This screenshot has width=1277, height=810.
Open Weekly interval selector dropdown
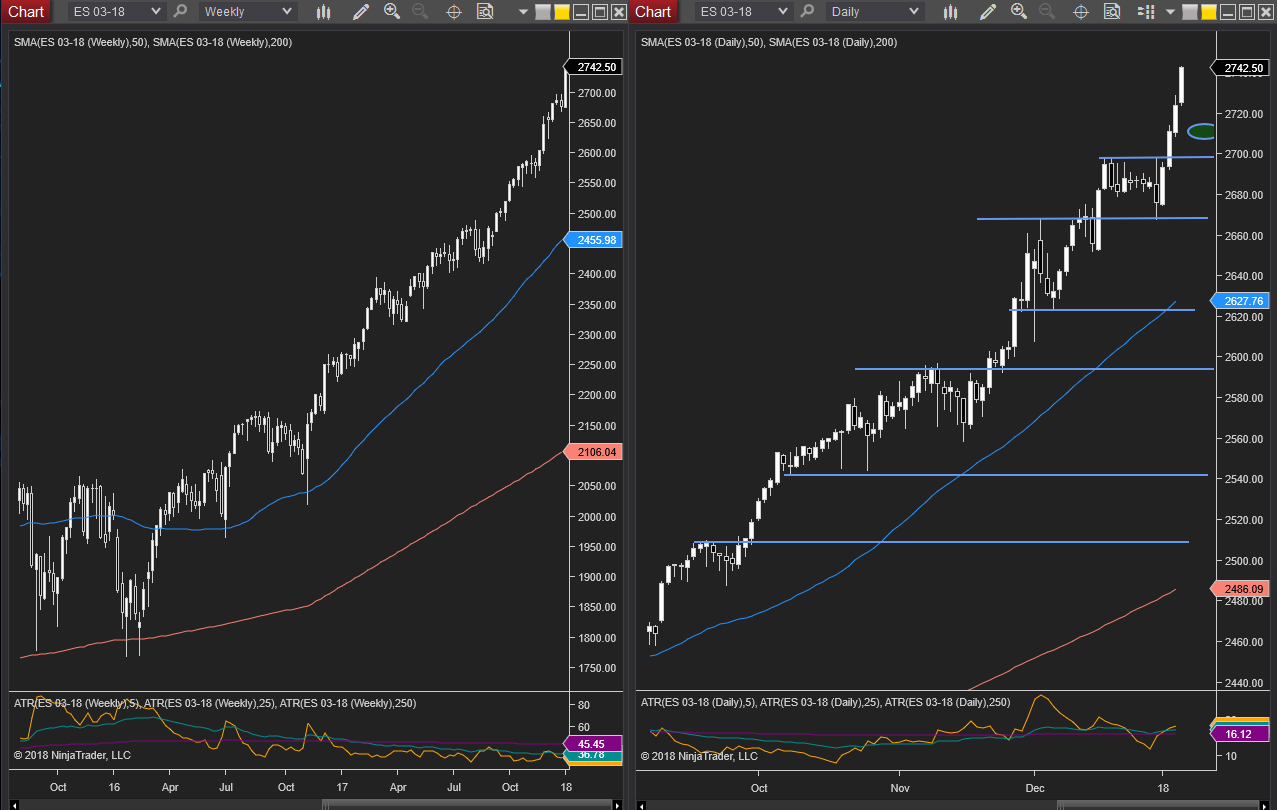click(x=247, y=11)
